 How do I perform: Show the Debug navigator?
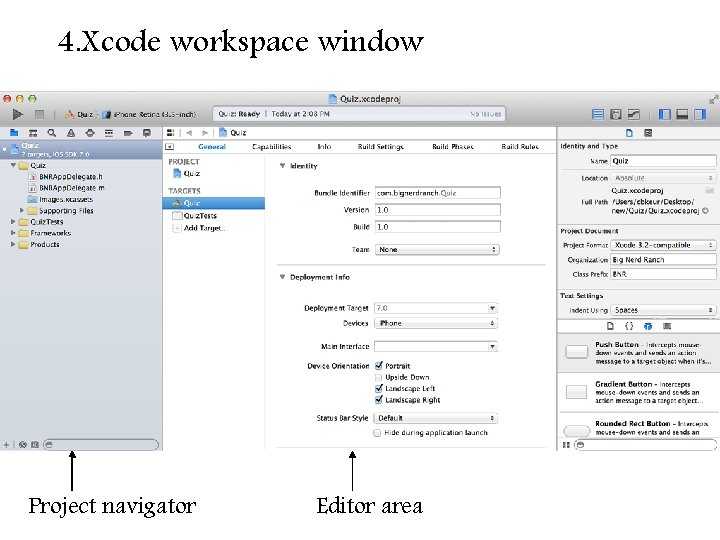click(x=109, y=133)
